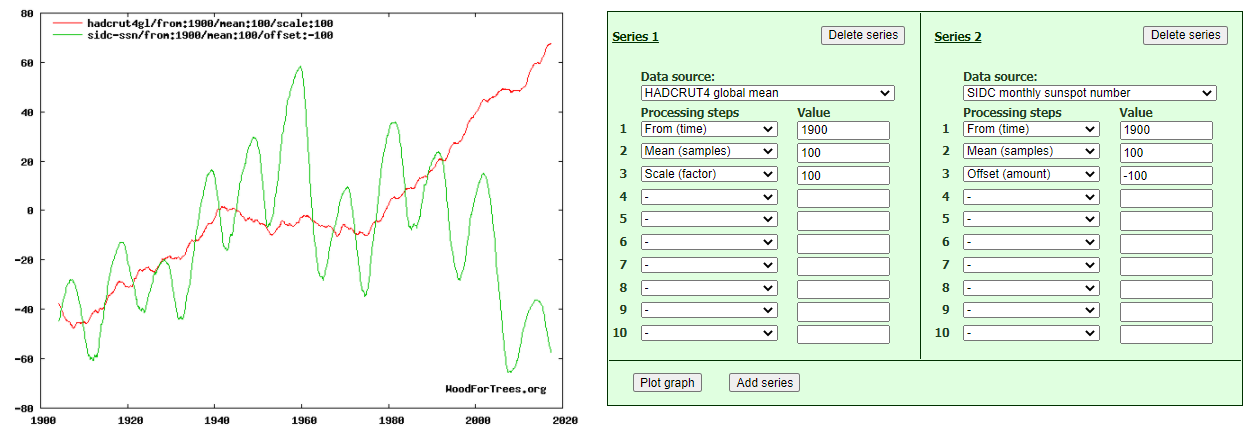Open Series 2 step 1 From dropdown

[1031, 129]
